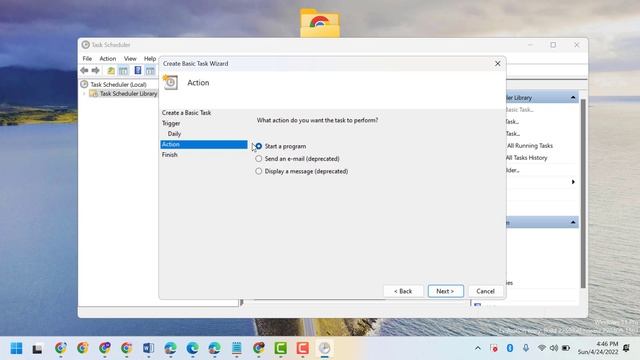Close the Create Basic Task Wizard dialog
The width and height of the screenshot is (640, 360).
[x=498, y=64]
